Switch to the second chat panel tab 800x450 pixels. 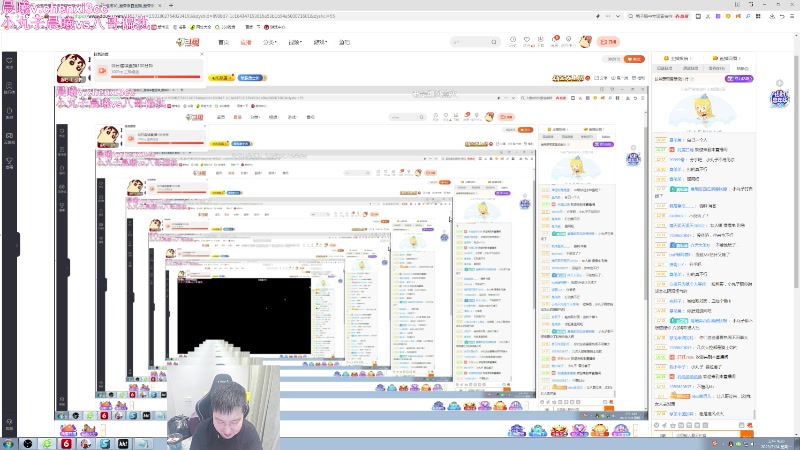[690, 68]
